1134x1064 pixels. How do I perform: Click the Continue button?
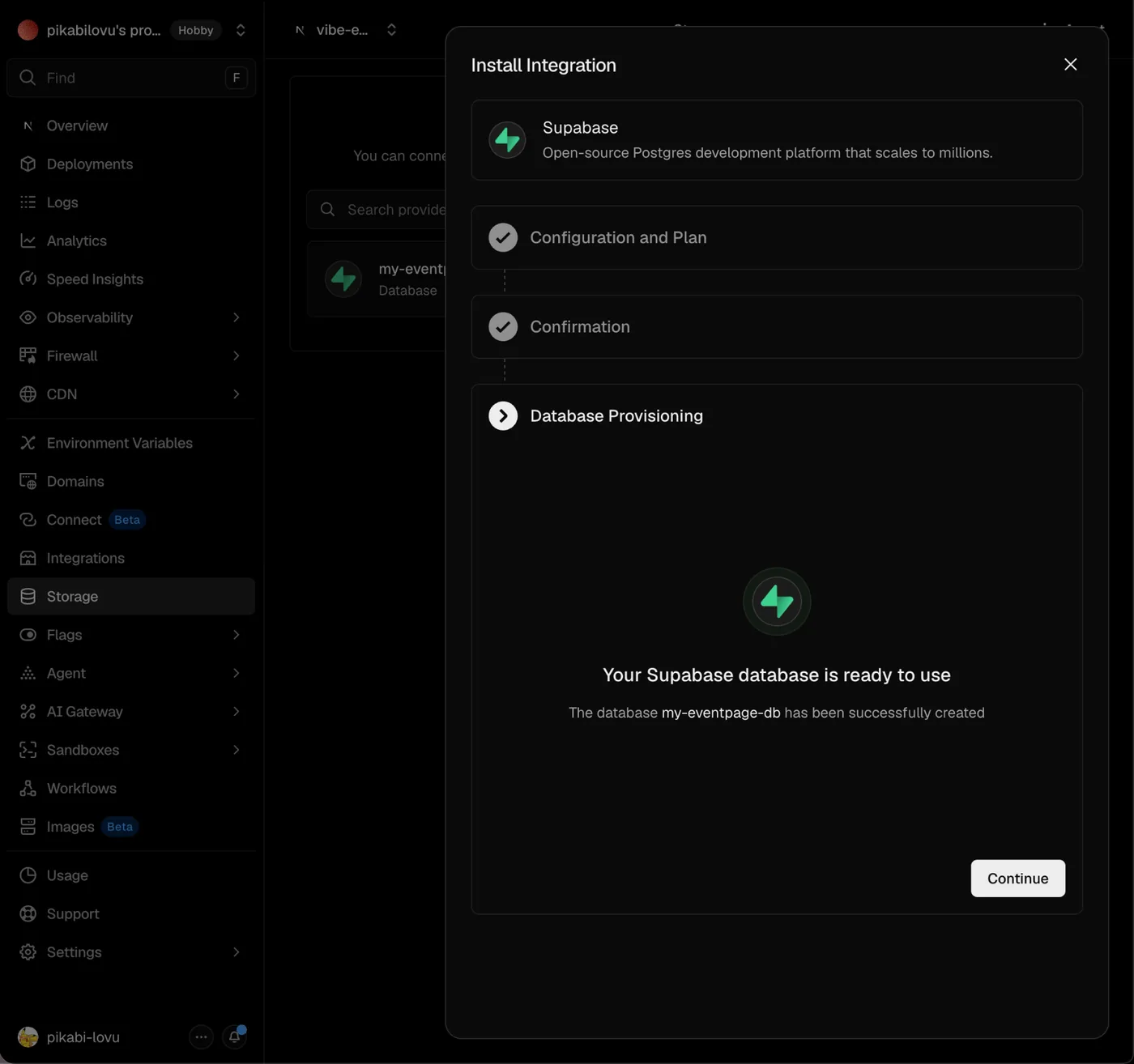tap(1017, 879)
